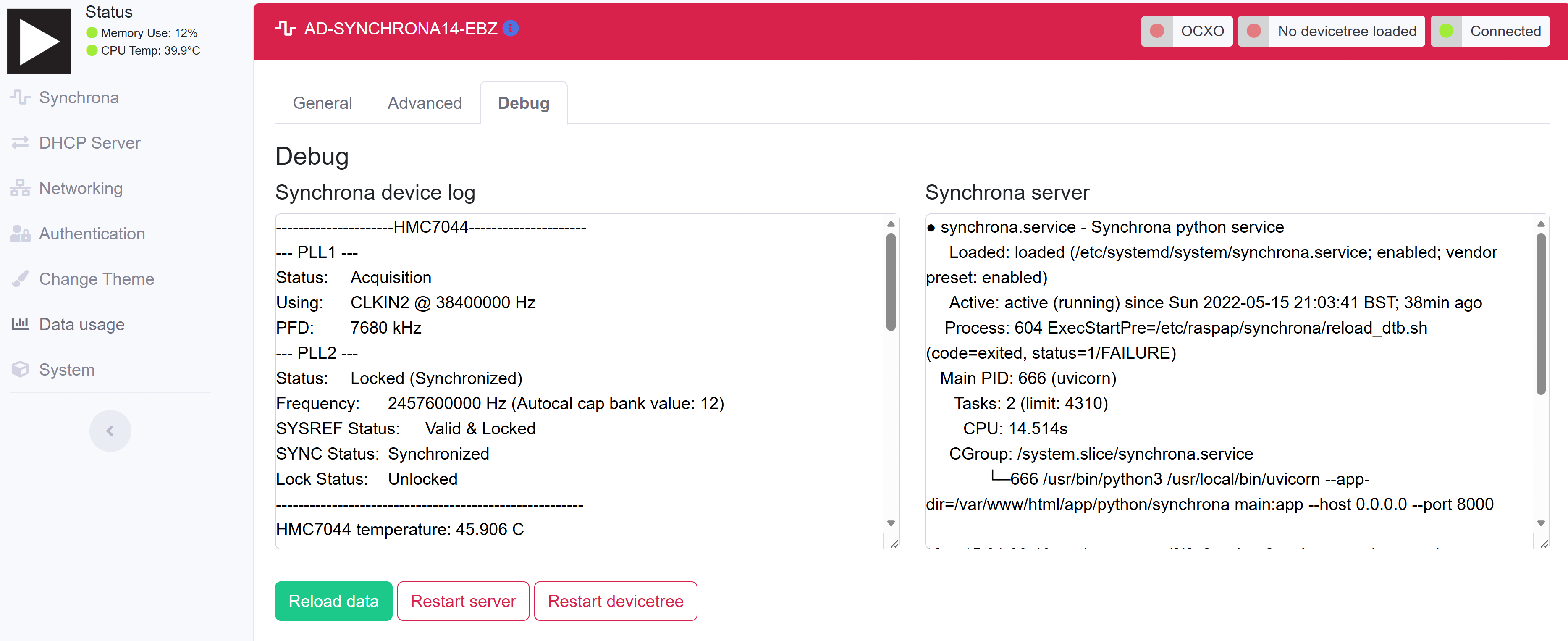The image size is (1568, 641).
Task: Click the System cube icon
Action: (20, 370)
